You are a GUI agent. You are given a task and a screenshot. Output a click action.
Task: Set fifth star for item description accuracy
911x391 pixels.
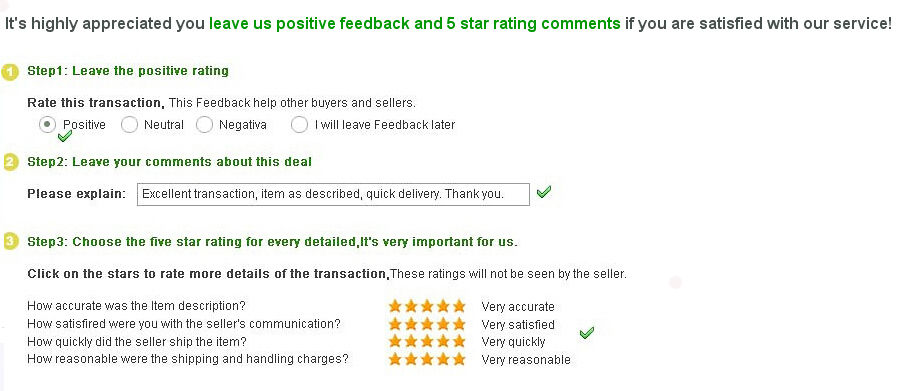(459, 306)
